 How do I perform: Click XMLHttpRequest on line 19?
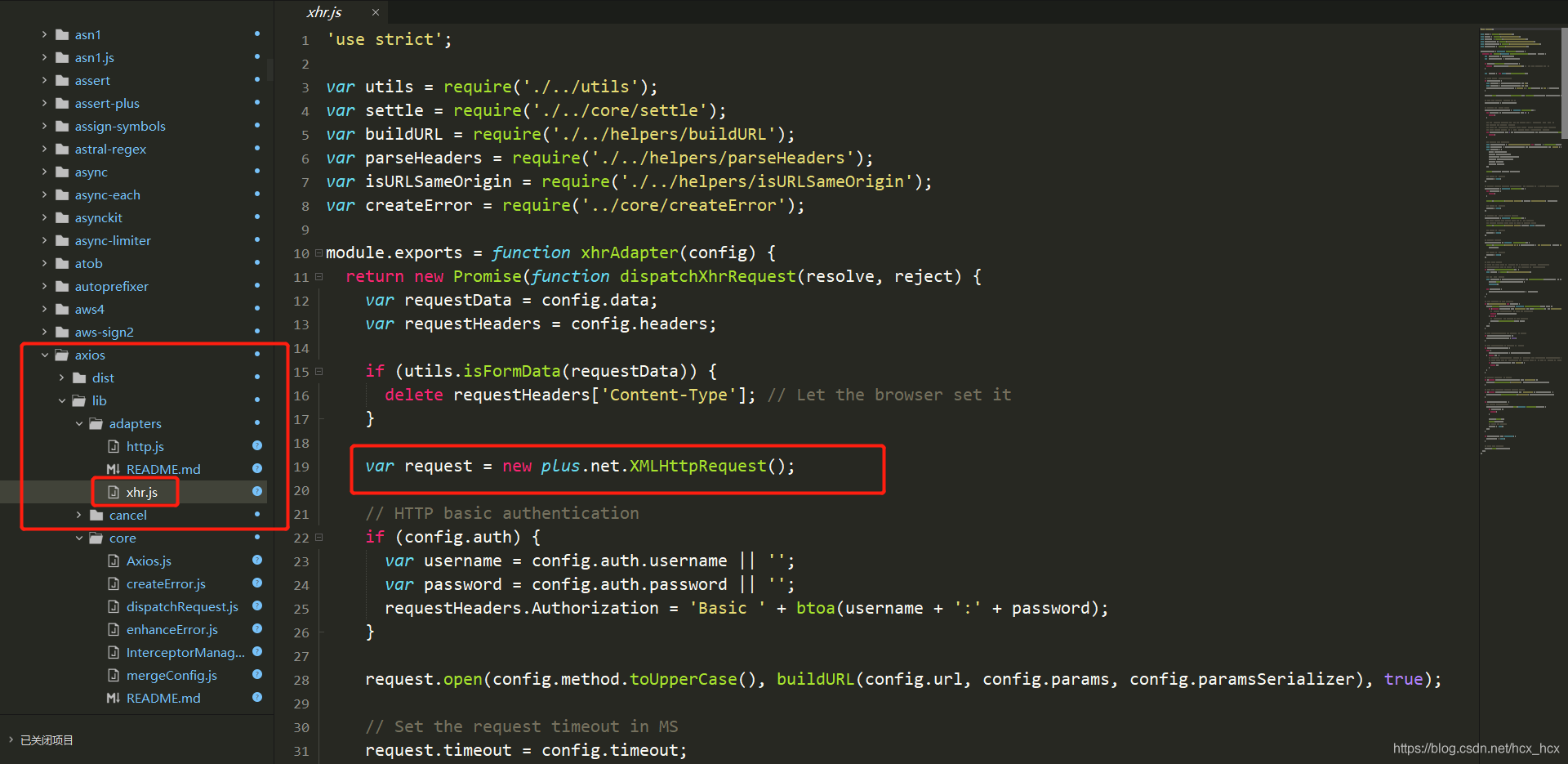point(698,466)
